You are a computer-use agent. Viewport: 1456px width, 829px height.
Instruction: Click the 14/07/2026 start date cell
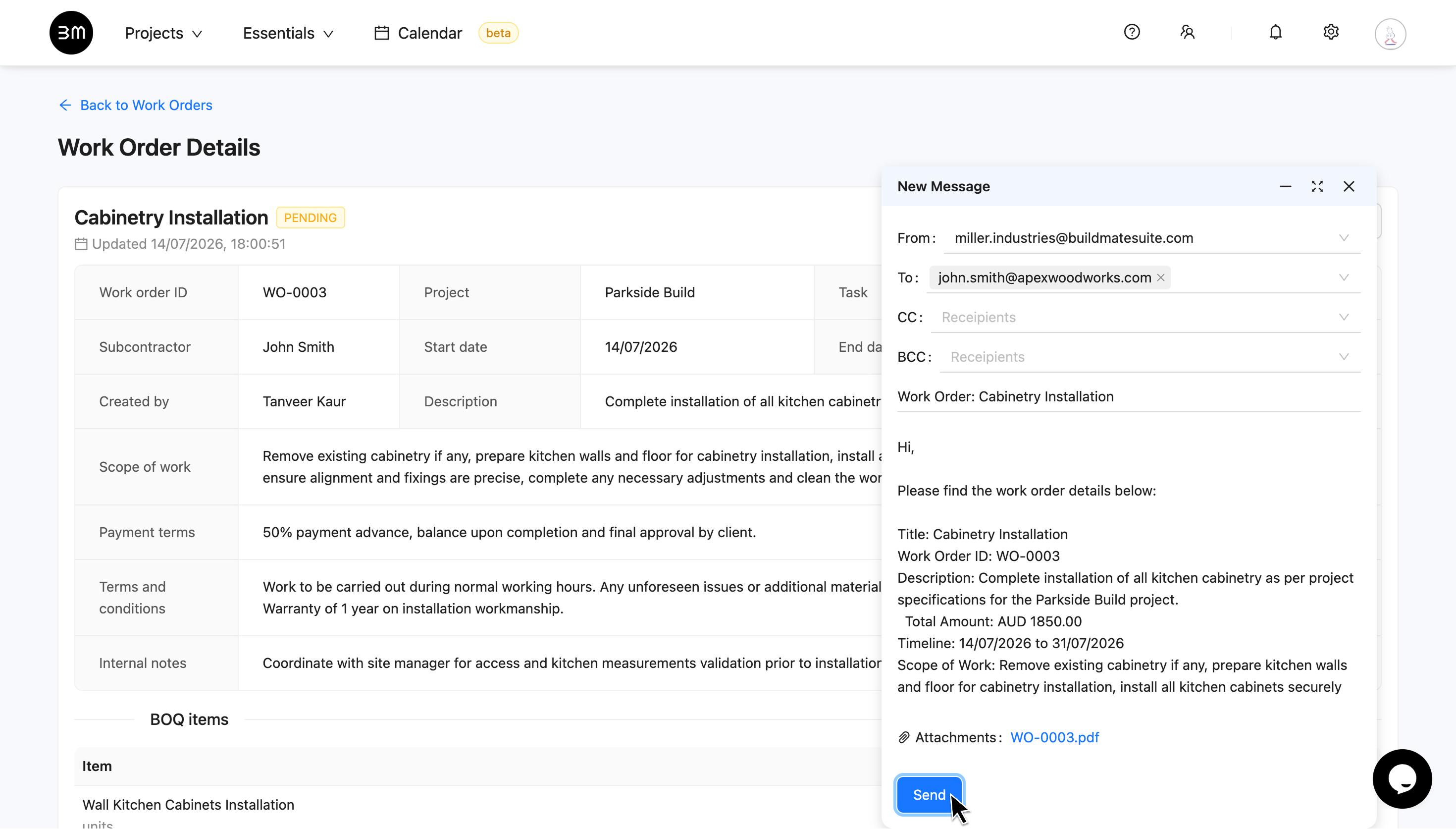click(x=697, y=347)
